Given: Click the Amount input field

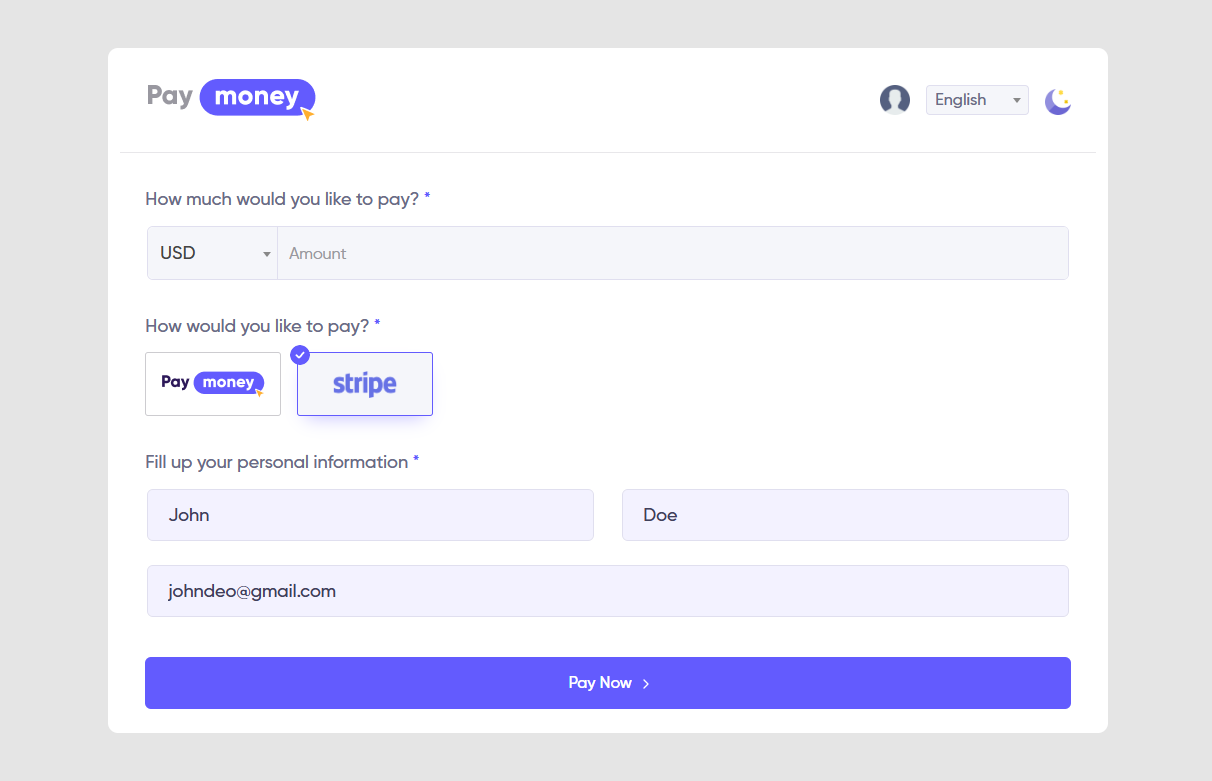Looking at the screenshot, I should click(672, 254).
